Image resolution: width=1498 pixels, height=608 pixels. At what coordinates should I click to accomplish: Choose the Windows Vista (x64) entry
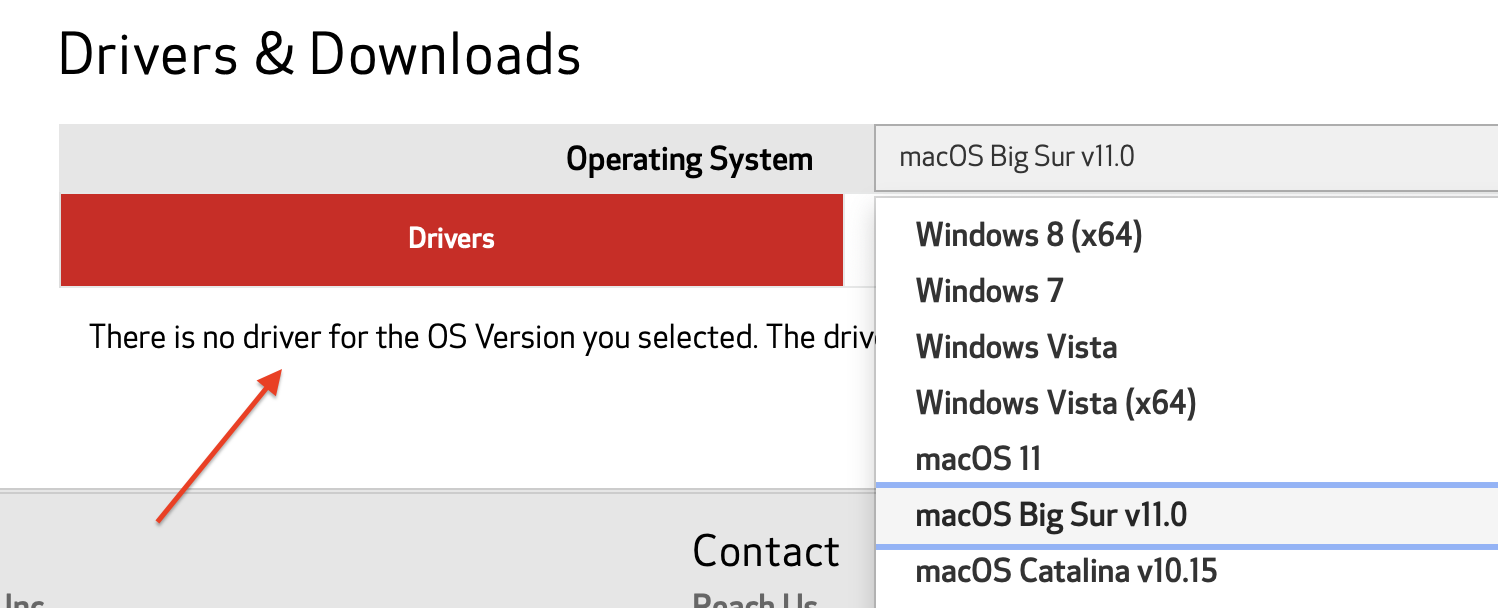tap(1055, 403)
